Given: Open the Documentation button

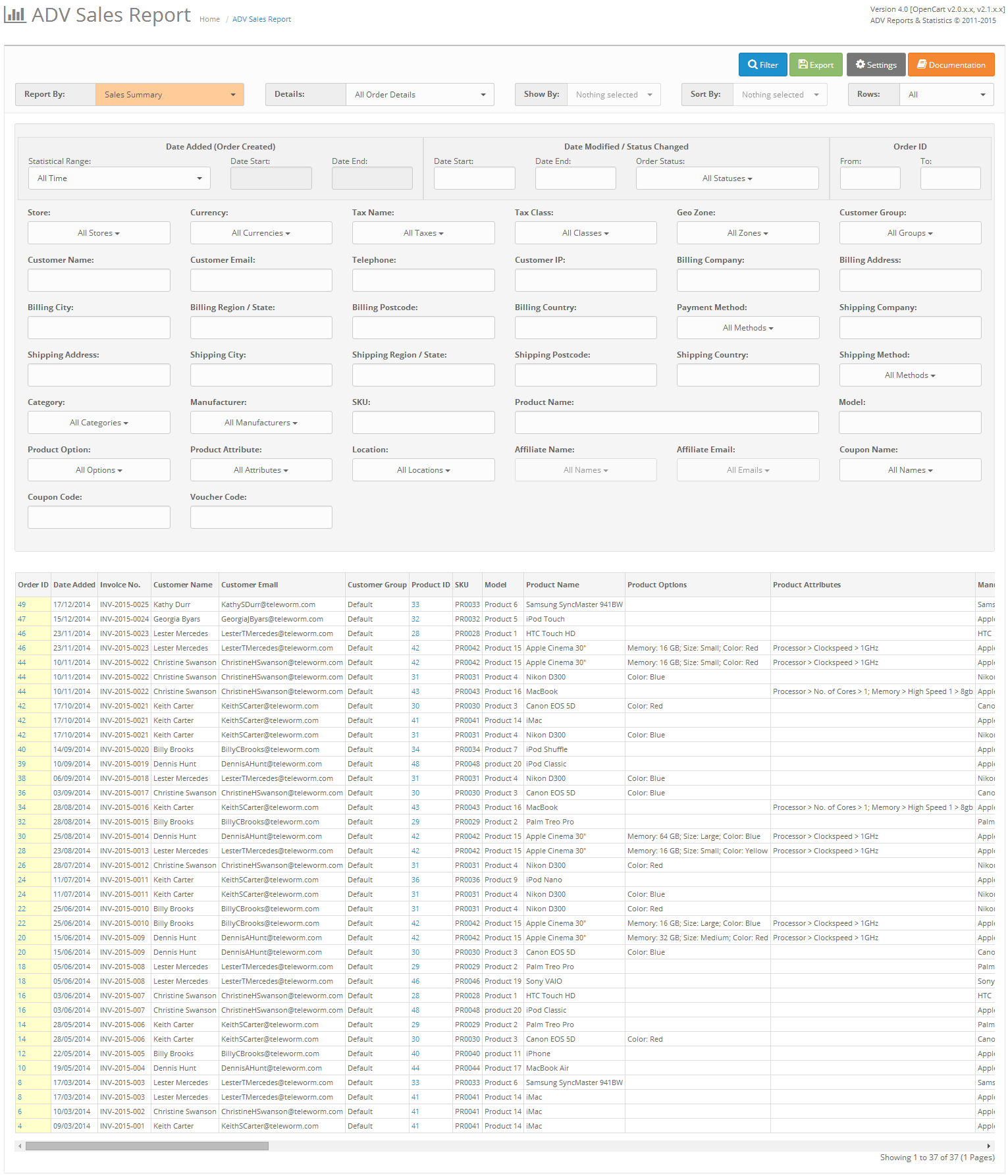Looking at the screenshot, I should coord(951,65).
